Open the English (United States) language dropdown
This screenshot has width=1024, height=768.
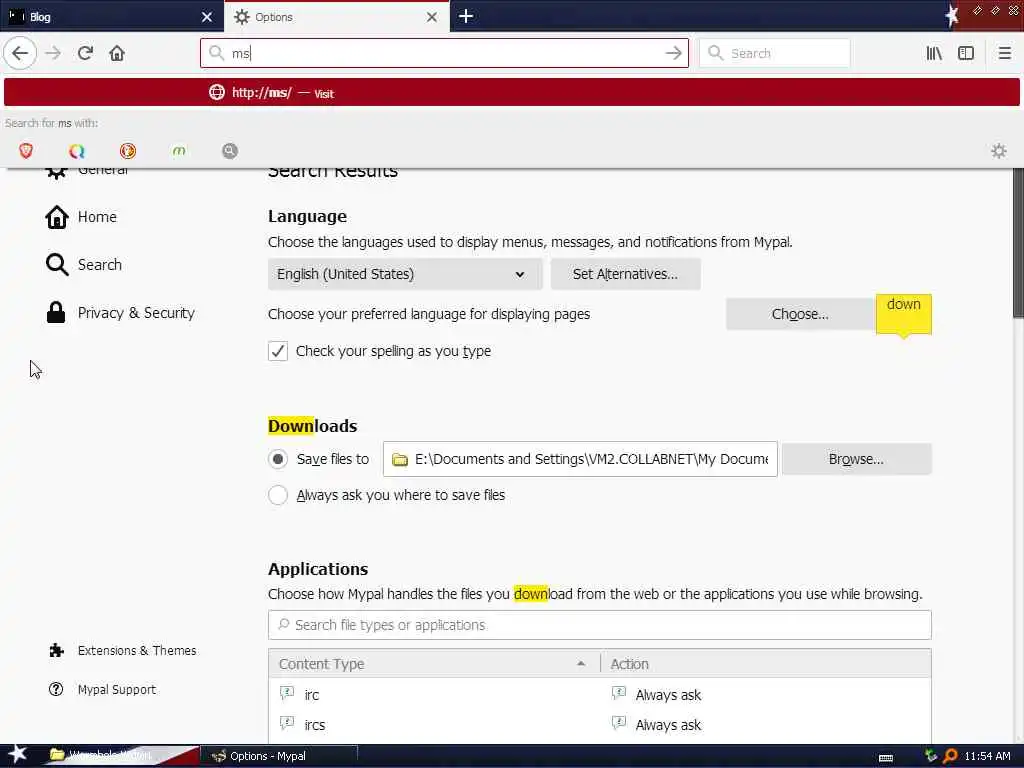pyautogui.click(x=405, y=274)
